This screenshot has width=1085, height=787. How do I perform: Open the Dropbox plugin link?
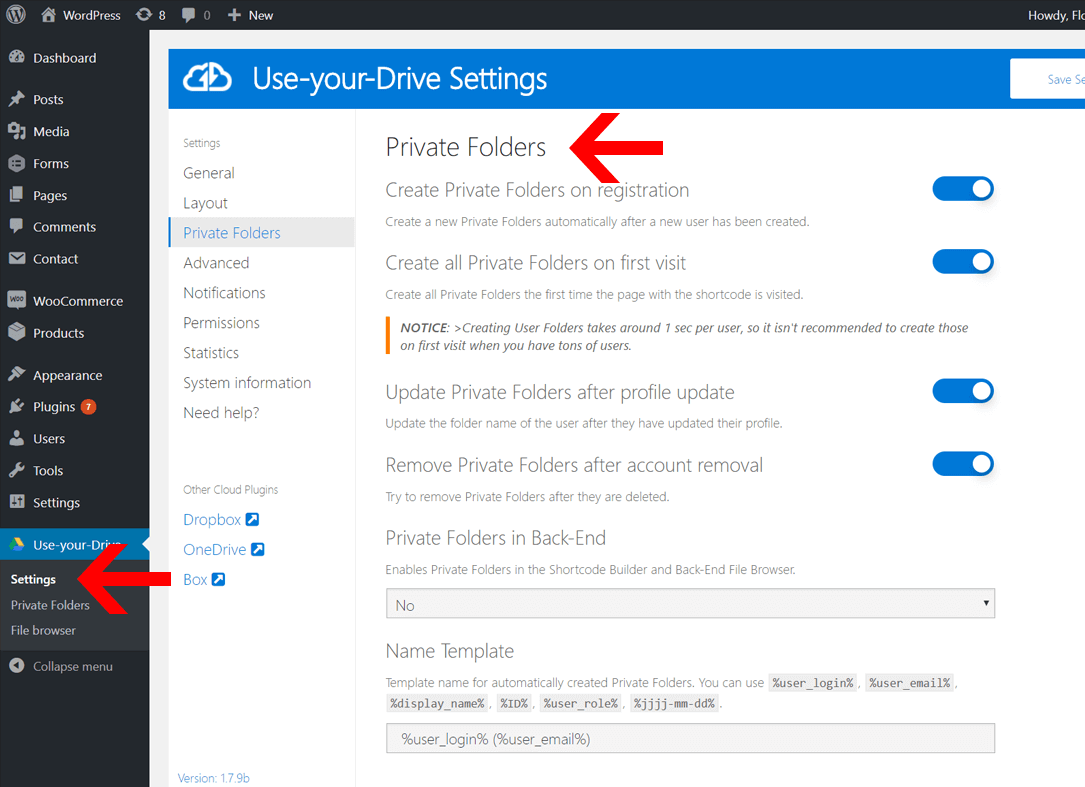point(212,519)
